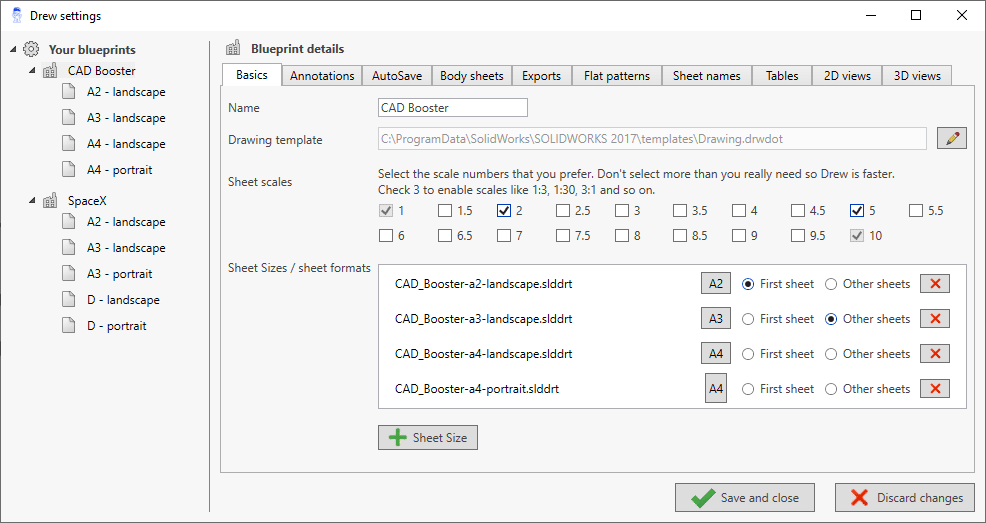Click the A3 sheet size icon button
Image resolution: width=986 pixels, height=523 pixels.
tap(715, 319)
